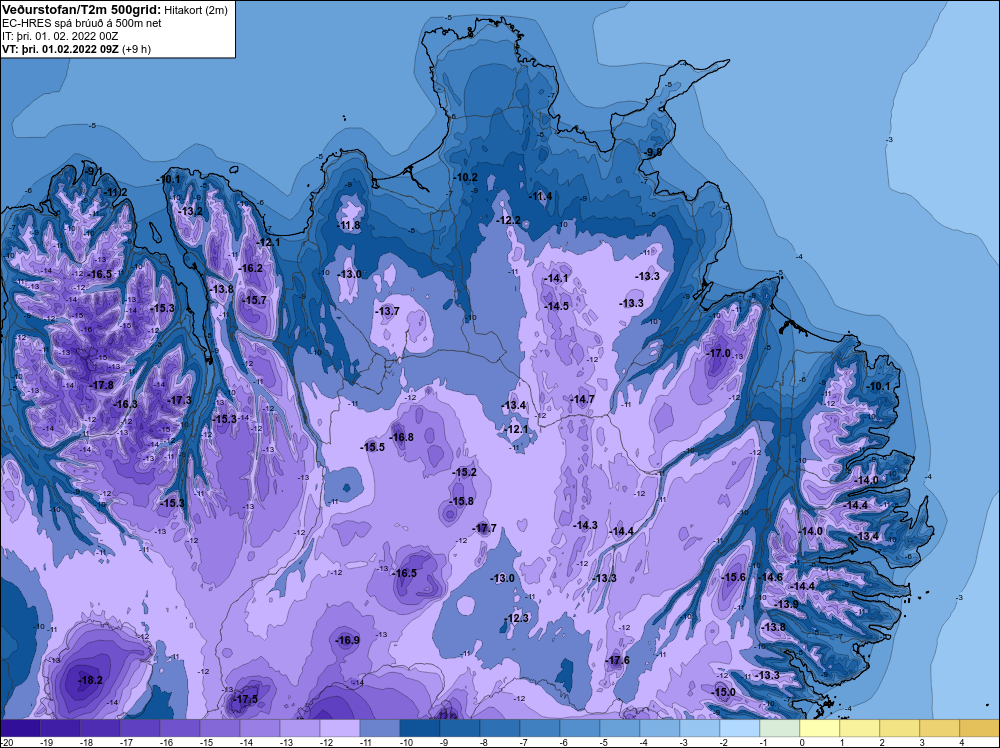
Task: Click the -10.2 temperature label
Action: pyautogui.click(x=466, y=177)
